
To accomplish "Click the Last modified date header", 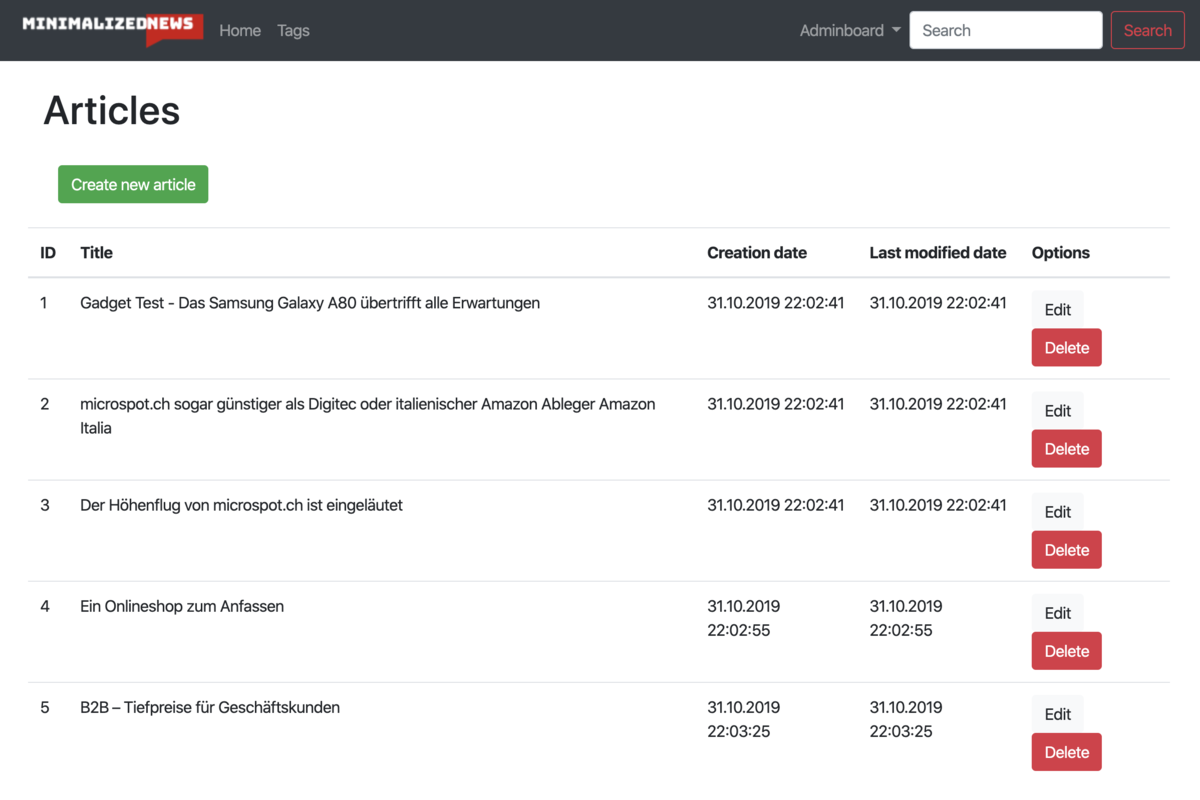I will (937, 253).
